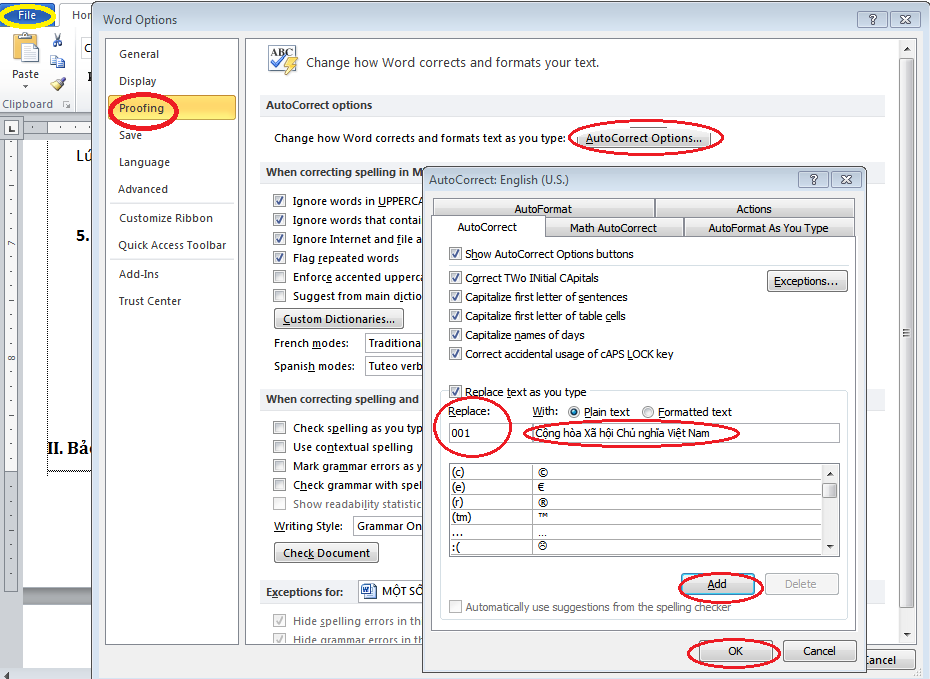Toggle Capitalize names of days
The image size is (930, 679).
click(x=455, y=334)
